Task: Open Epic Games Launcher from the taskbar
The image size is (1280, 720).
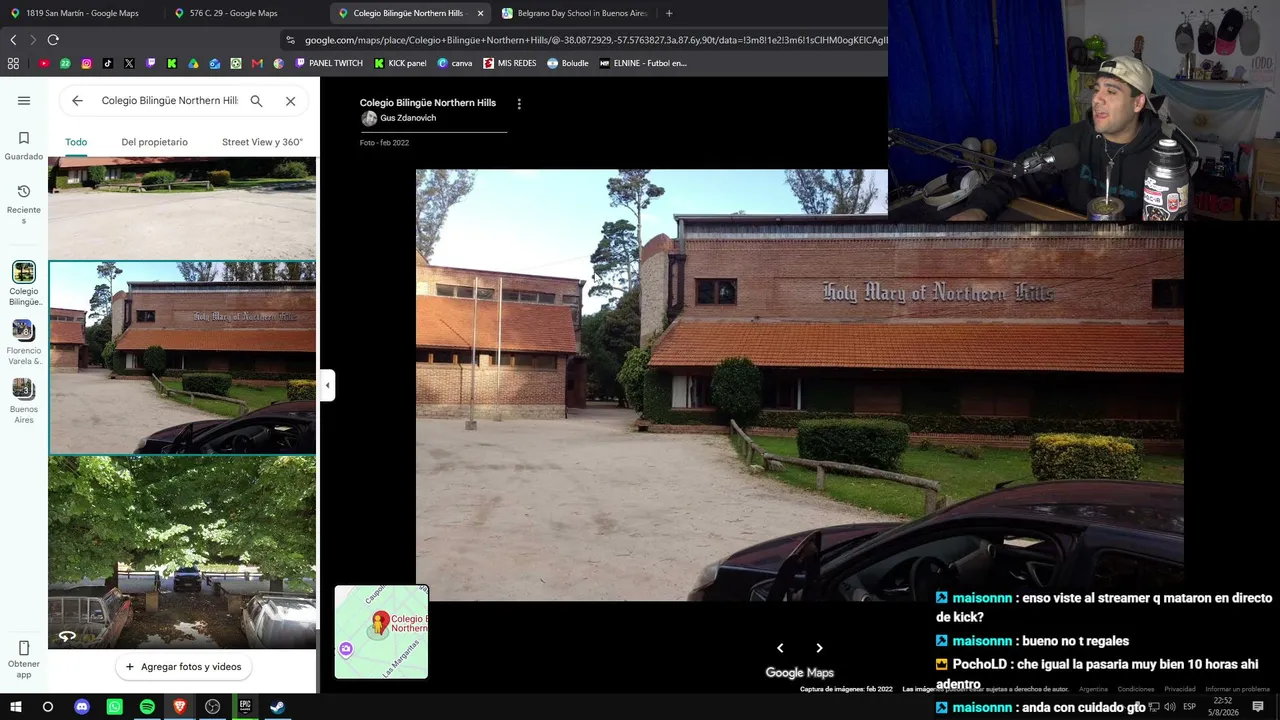Action: coord(245,707)
